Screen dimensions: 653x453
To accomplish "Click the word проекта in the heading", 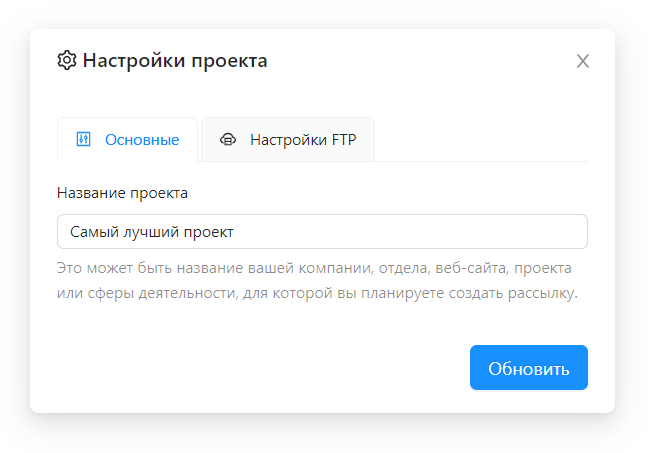I will [x=229, y=61].
